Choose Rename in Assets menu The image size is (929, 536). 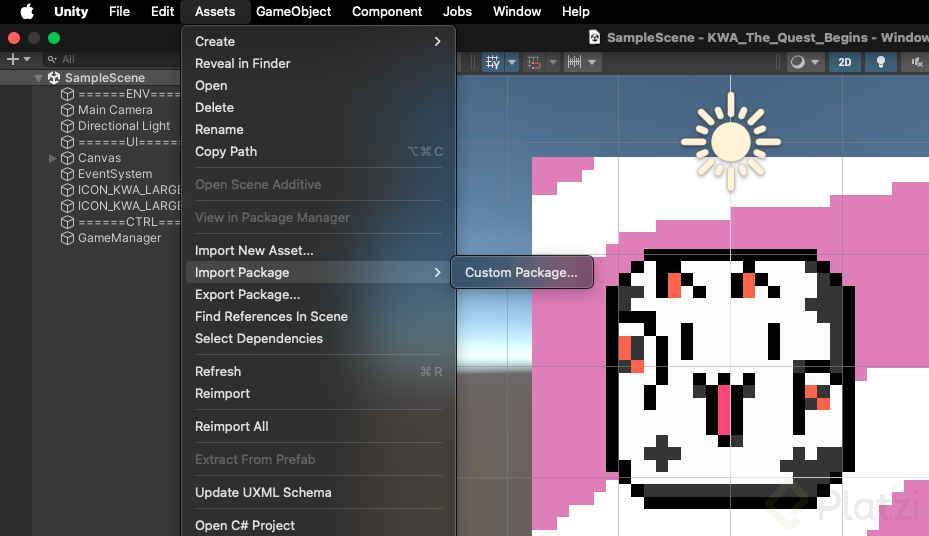(318, 129)
